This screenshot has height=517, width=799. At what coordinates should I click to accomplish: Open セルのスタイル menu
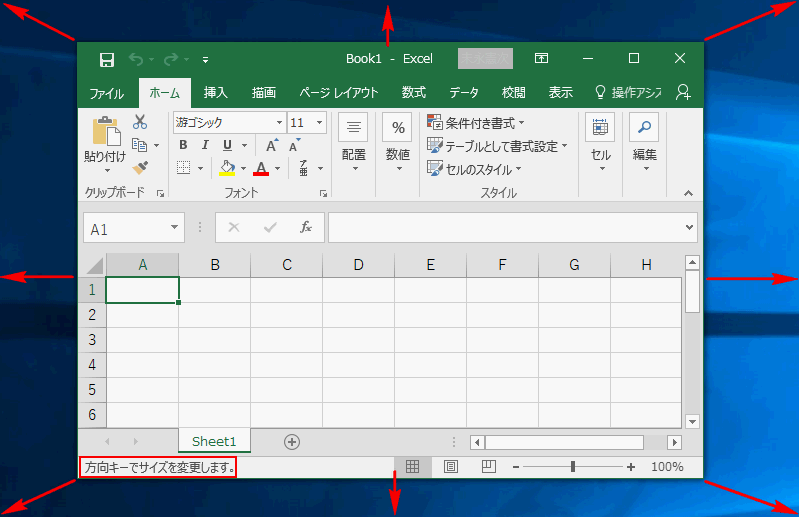[x=474, y=169]
